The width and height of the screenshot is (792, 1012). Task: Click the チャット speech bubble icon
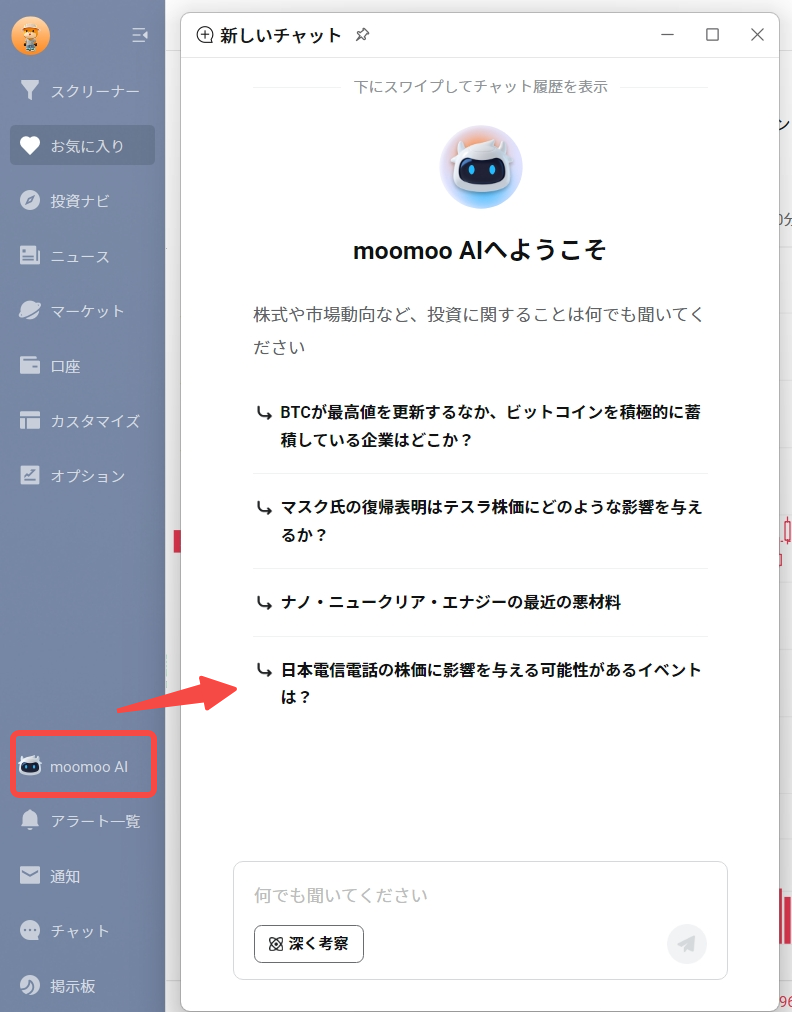tap(30, 930)
